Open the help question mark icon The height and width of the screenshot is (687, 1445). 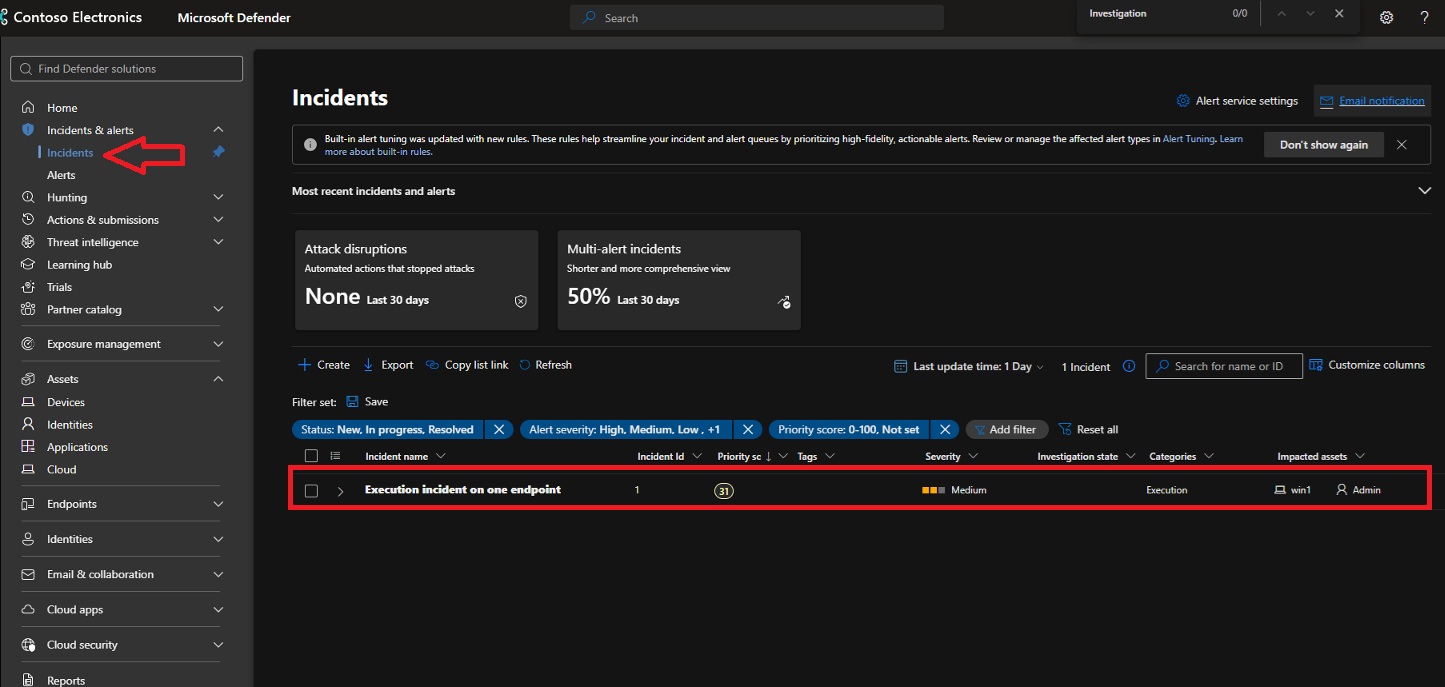tap(1424, 17)
